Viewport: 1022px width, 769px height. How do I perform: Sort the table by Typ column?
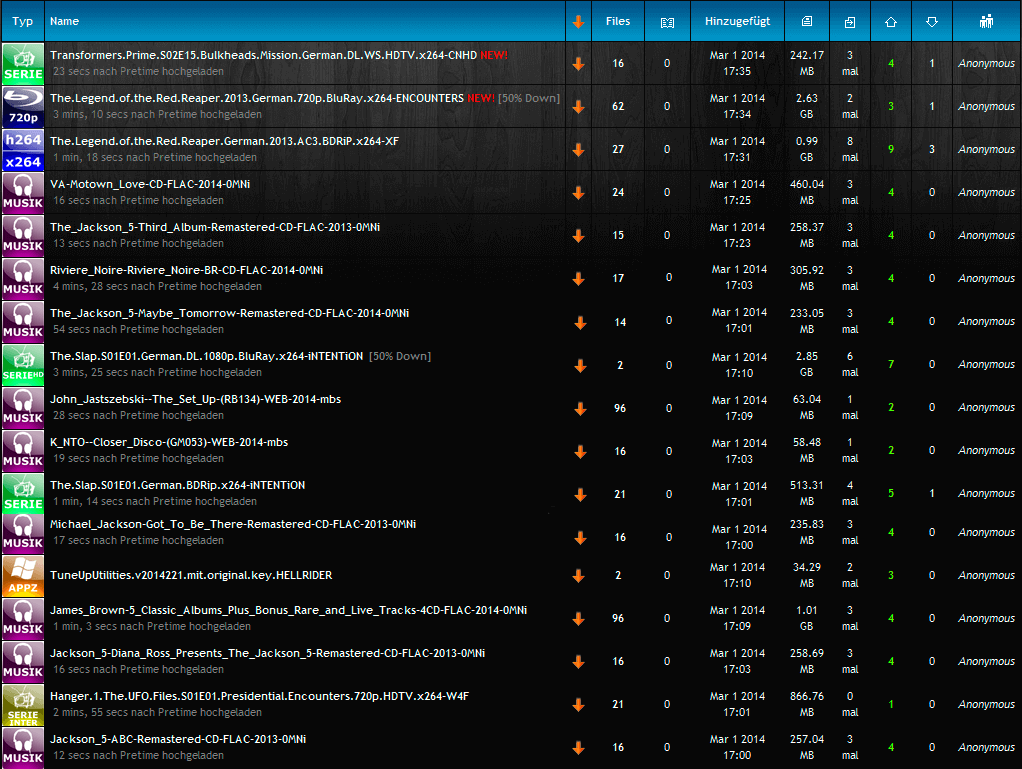(x=22, y=22)
